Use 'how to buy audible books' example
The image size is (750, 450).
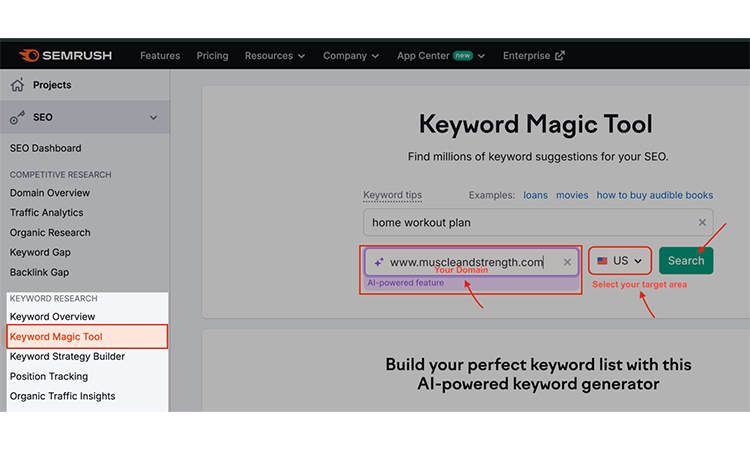pos(654,195)
